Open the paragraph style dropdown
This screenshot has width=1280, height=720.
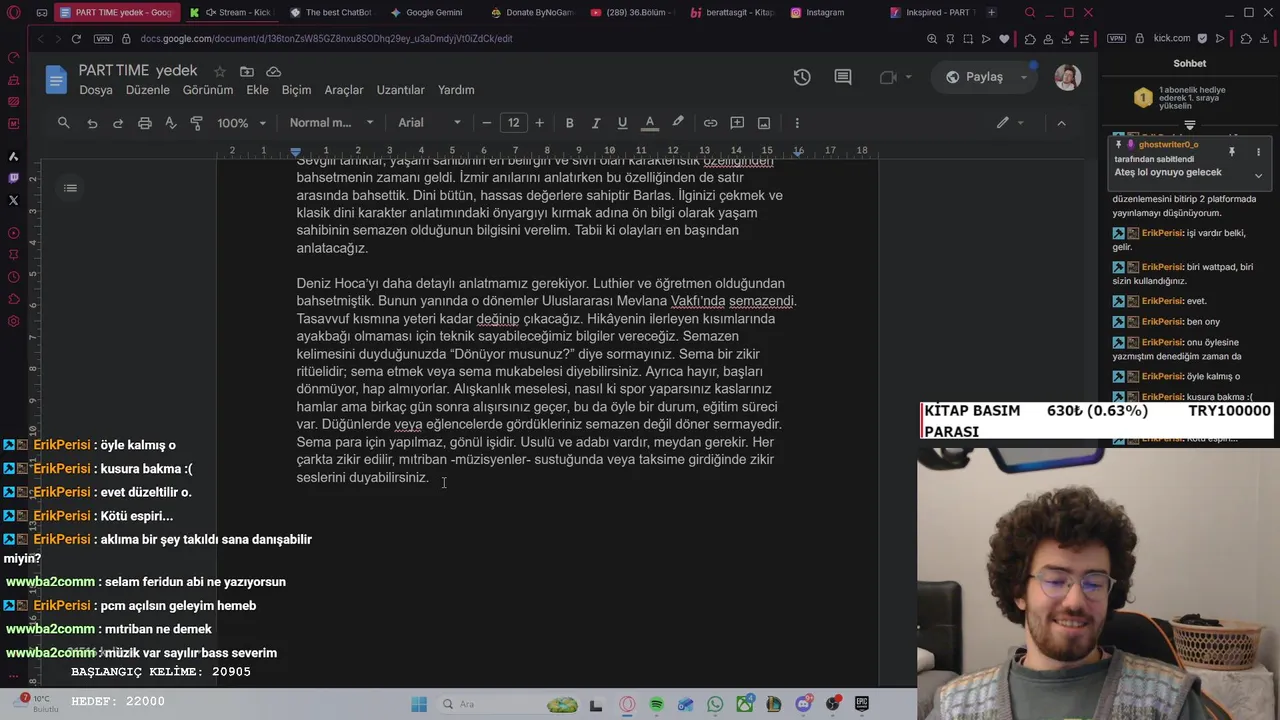click(331, 123)
